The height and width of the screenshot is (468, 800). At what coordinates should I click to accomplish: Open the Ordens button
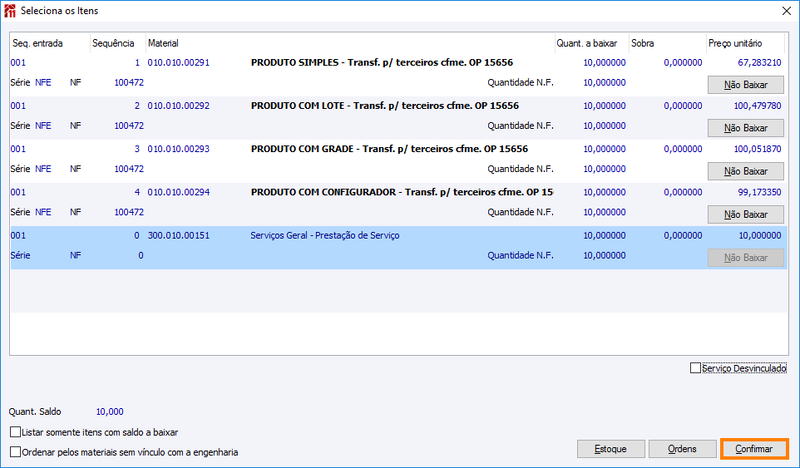point(682,449)
